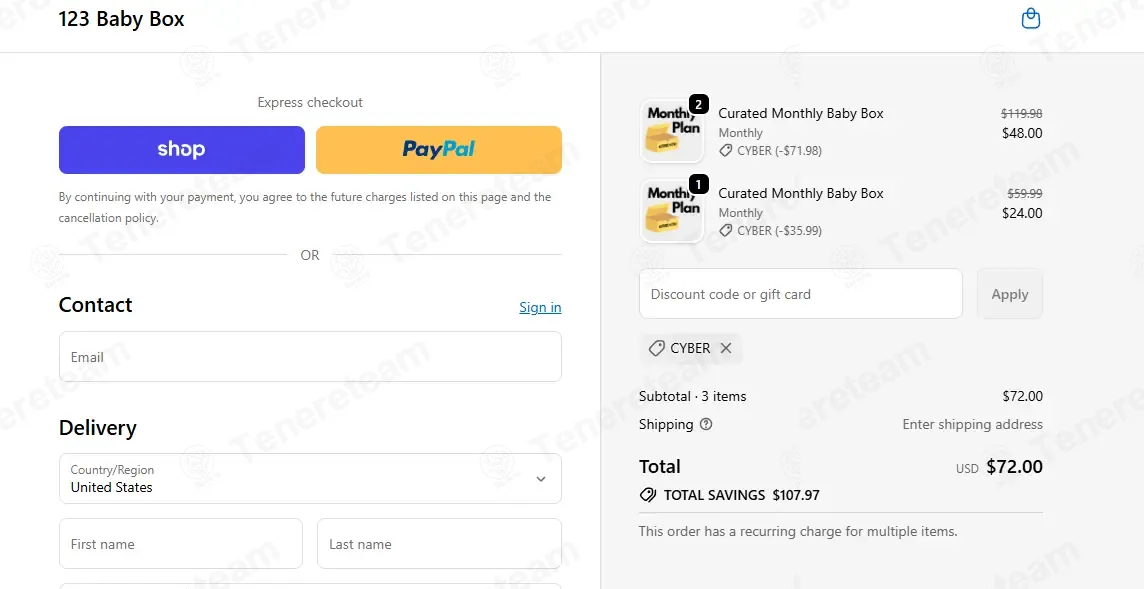Select the First name field
This screenshot has width=1144, height=589.
(x=180, y=544)
